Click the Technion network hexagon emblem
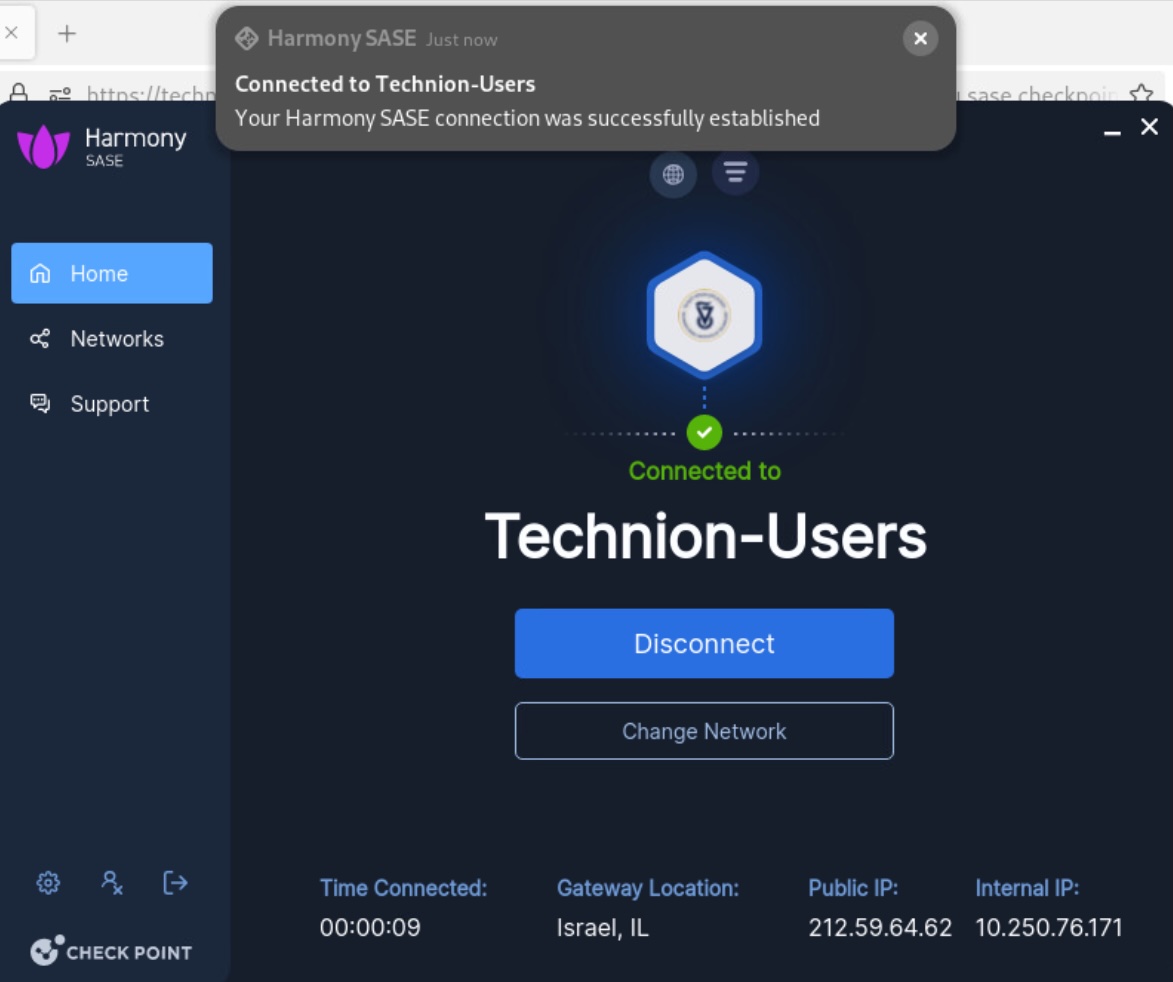 pos(704,315)
